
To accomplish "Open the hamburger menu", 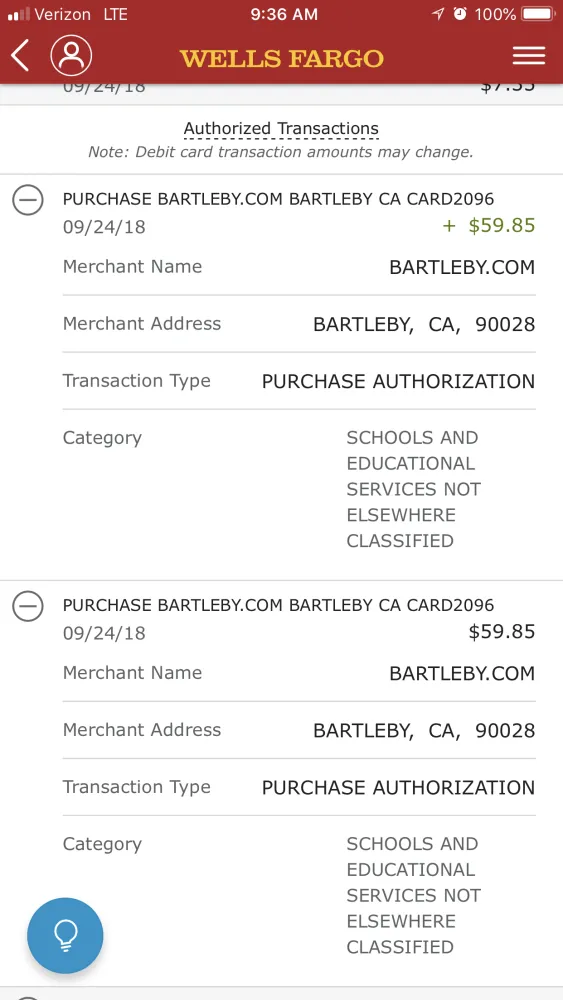I will tap(529, 55).
